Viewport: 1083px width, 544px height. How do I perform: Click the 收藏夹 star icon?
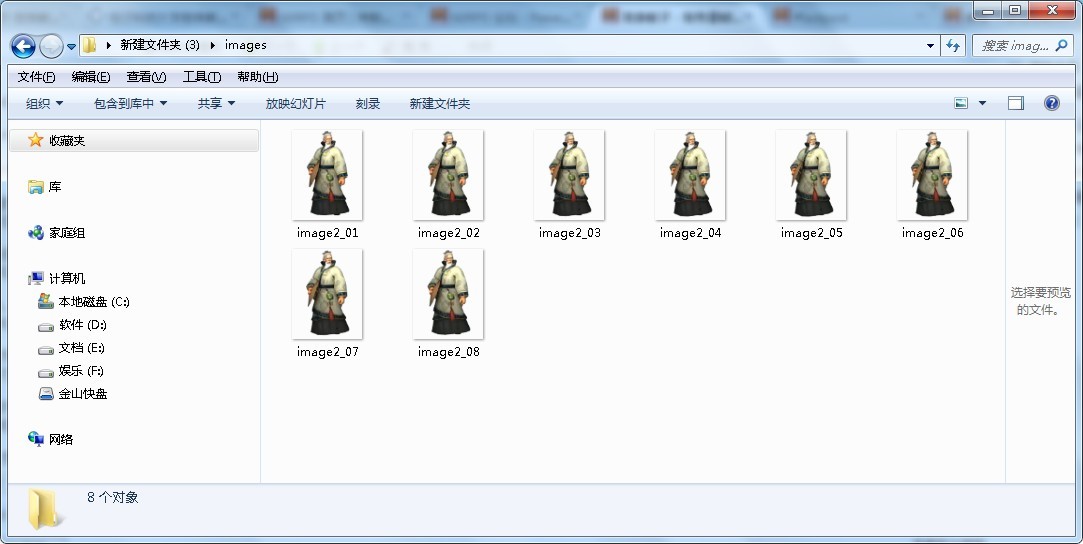point(35,140)
